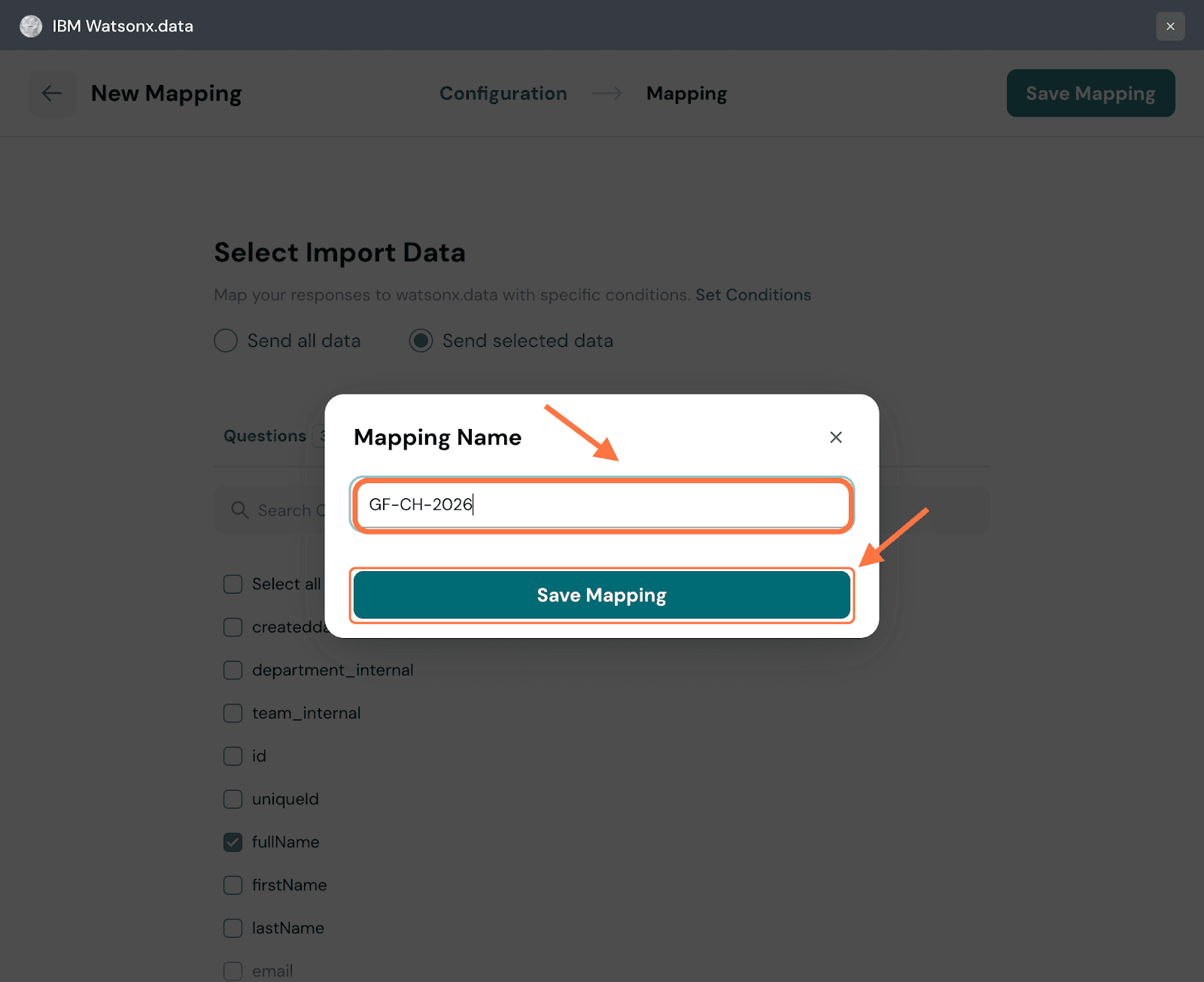1204x982 pixels.
Task: Click the Mapping Name text field
Action: pyautogui.click(x=602, y=504)
